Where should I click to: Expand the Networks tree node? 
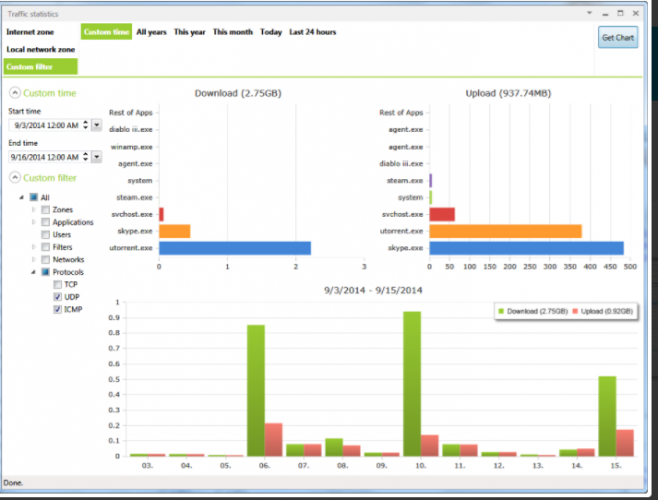point(34,259)
